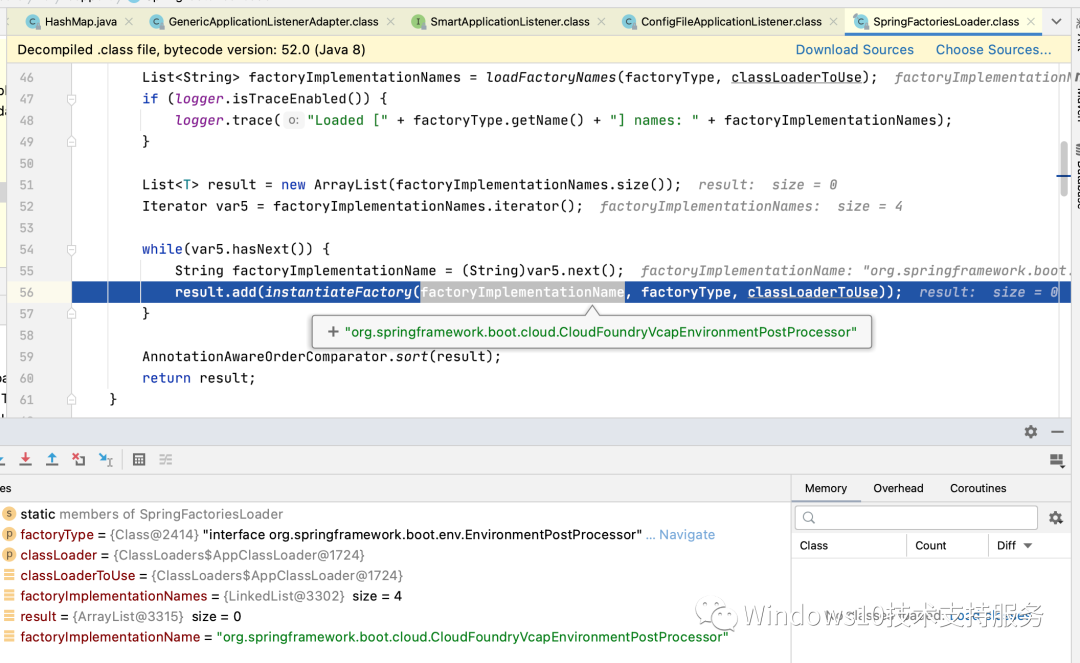This screenshot has width=1080, height=663.
Task: Click AnnotationAwareOrderComparator.sort(result) on line 59
Action: 321,357
